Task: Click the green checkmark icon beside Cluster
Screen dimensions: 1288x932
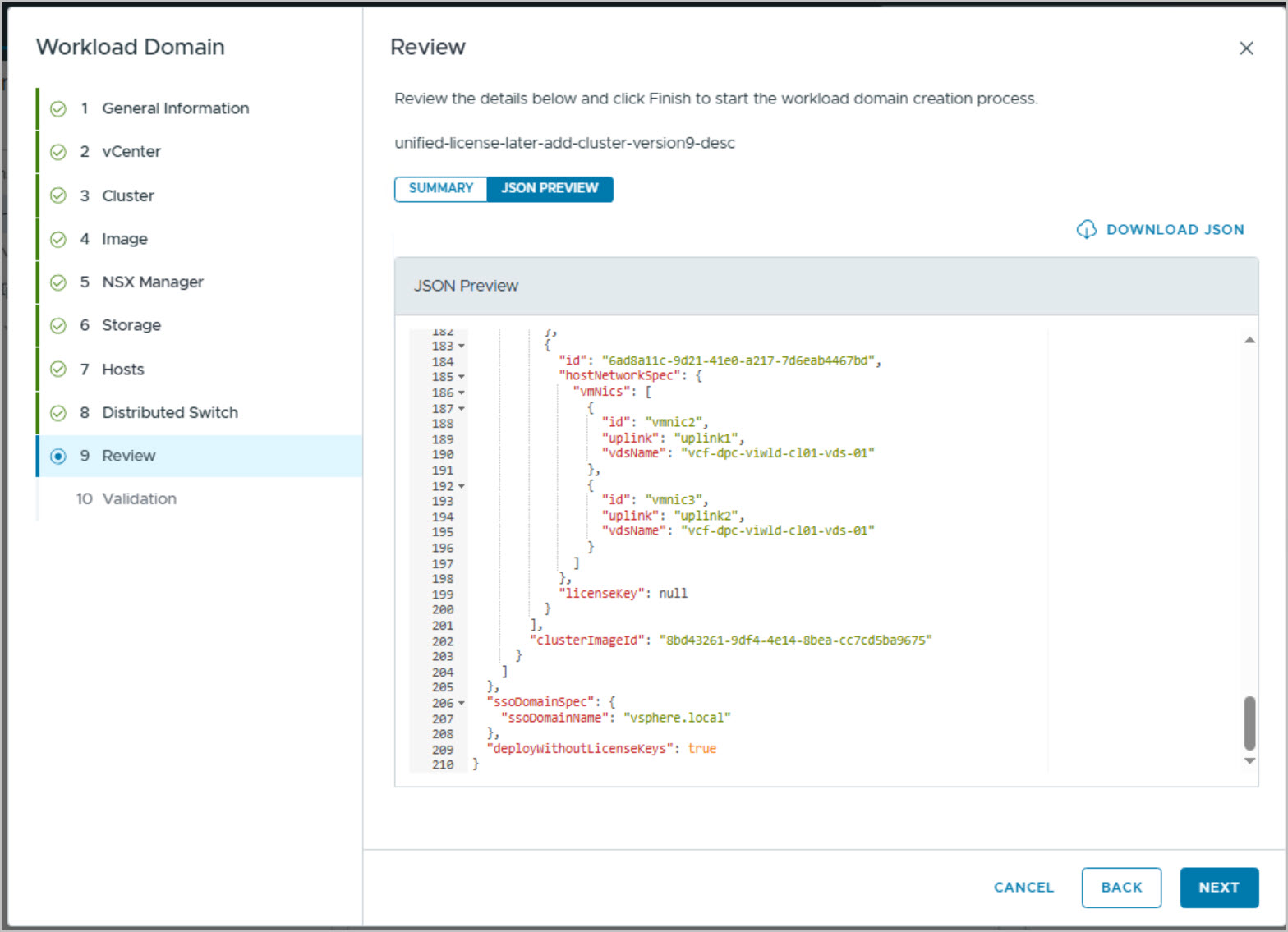Action: tap(58, 195)
